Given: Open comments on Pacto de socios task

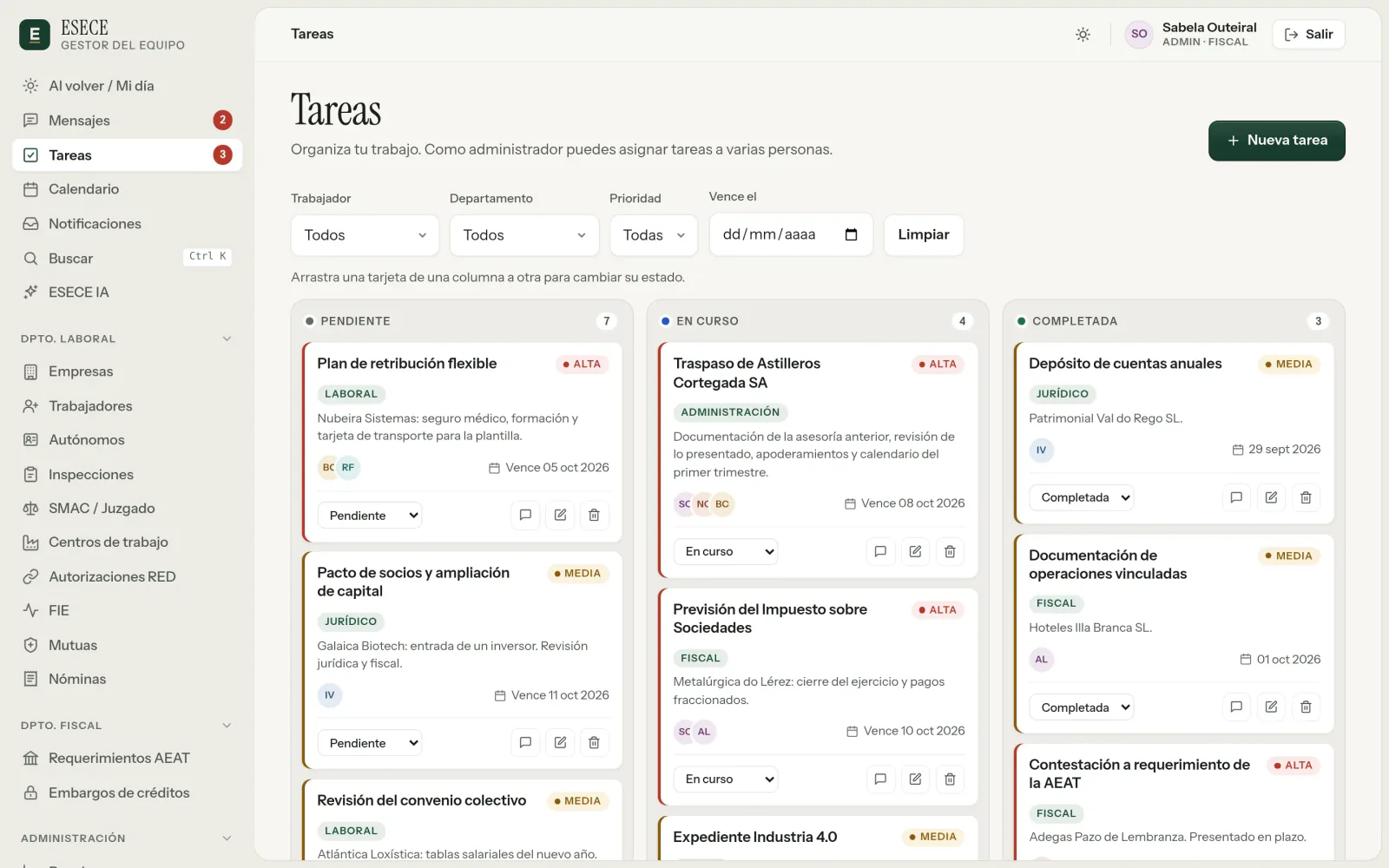Looking at the screenshot, I should (x=525, y=742).
